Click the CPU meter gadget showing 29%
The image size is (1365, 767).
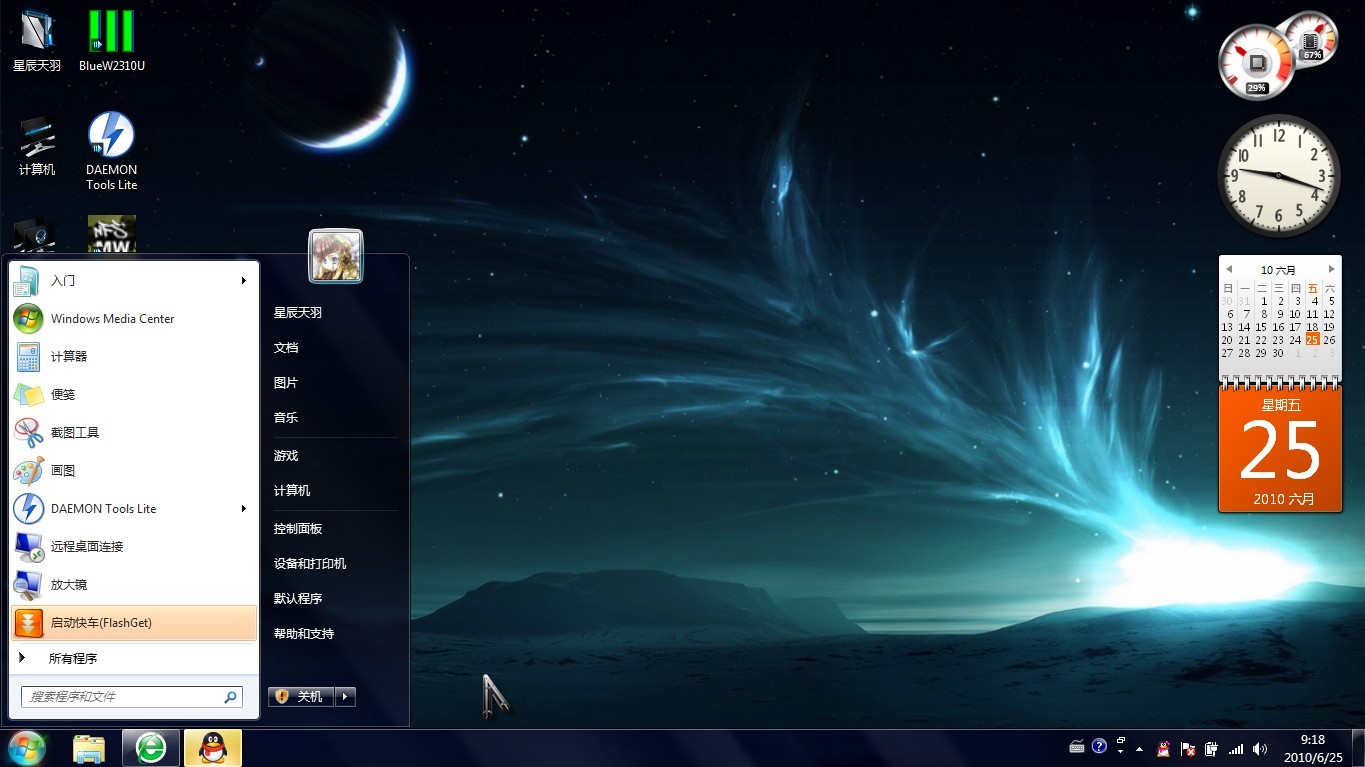click(1256, 62)
